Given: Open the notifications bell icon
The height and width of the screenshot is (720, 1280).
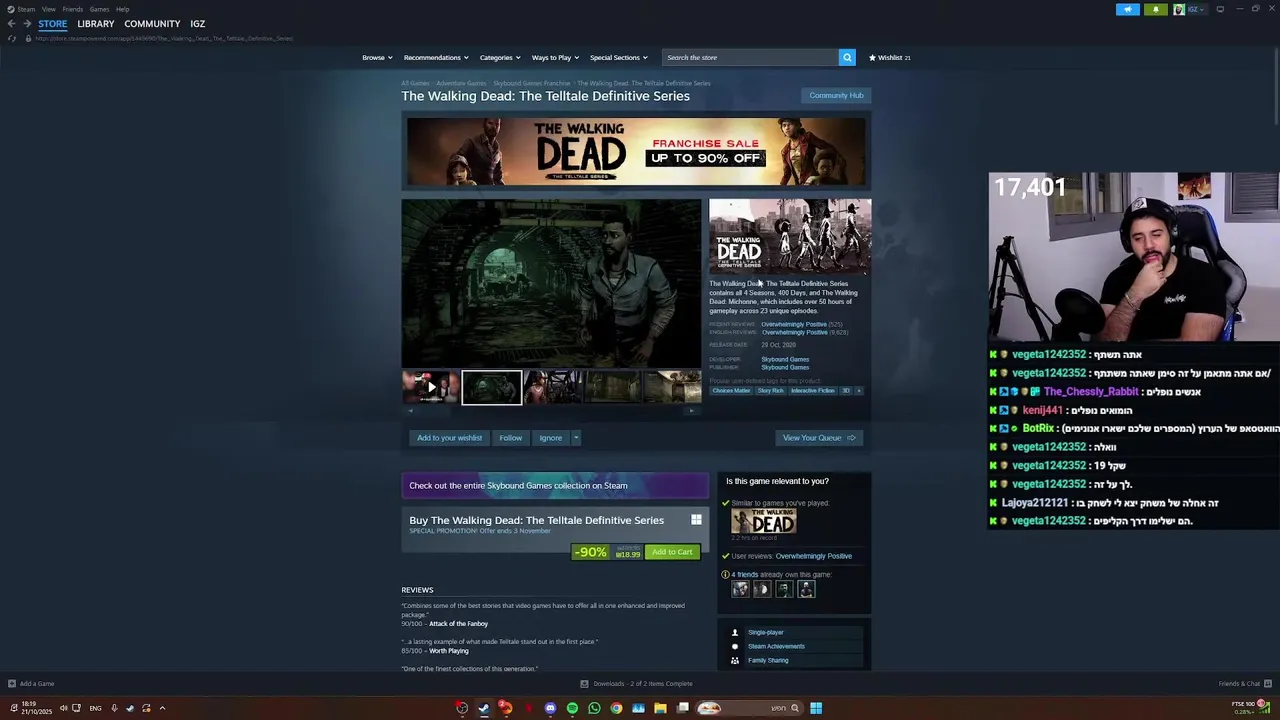Looking at the screenshot, I should pos(1156,9).
